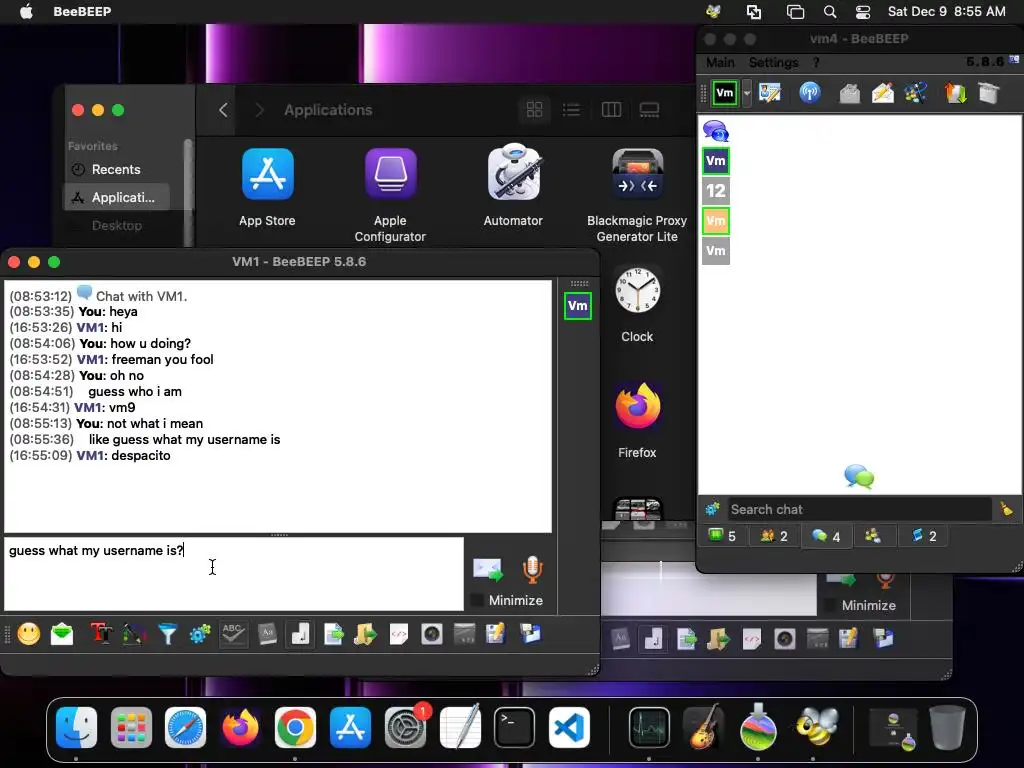Open chat settings via the blue gears icon
1024x768 pixels.
point(200,634)
